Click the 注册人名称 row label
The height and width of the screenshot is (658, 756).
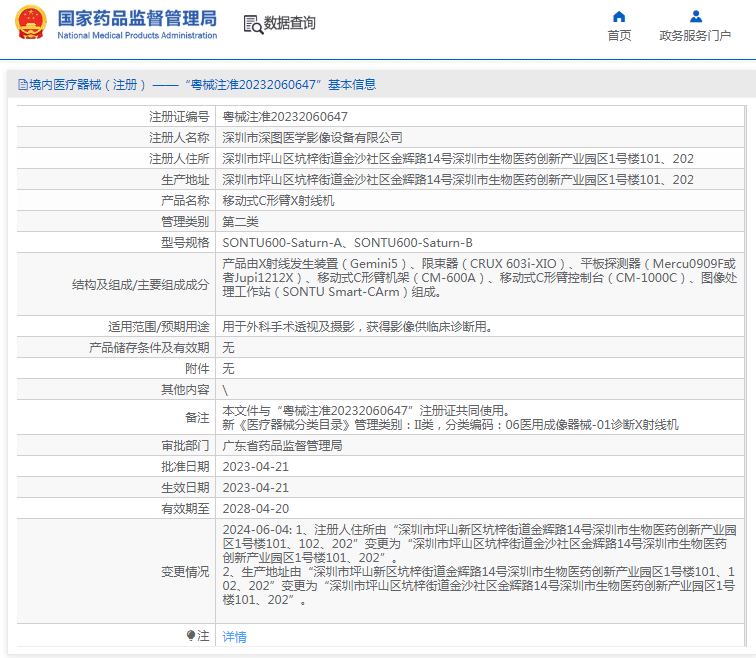tap(179, 138)
